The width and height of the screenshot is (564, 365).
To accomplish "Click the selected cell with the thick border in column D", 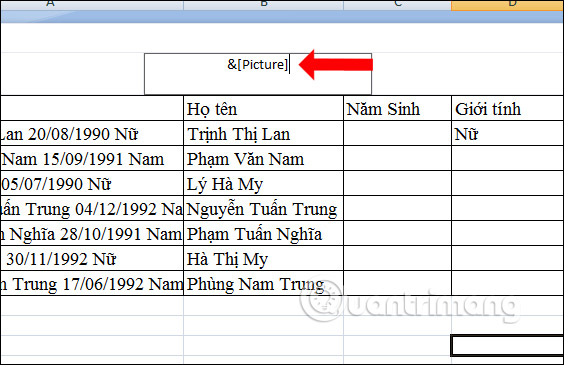I will pyautogui.click(x=508, y=346).
